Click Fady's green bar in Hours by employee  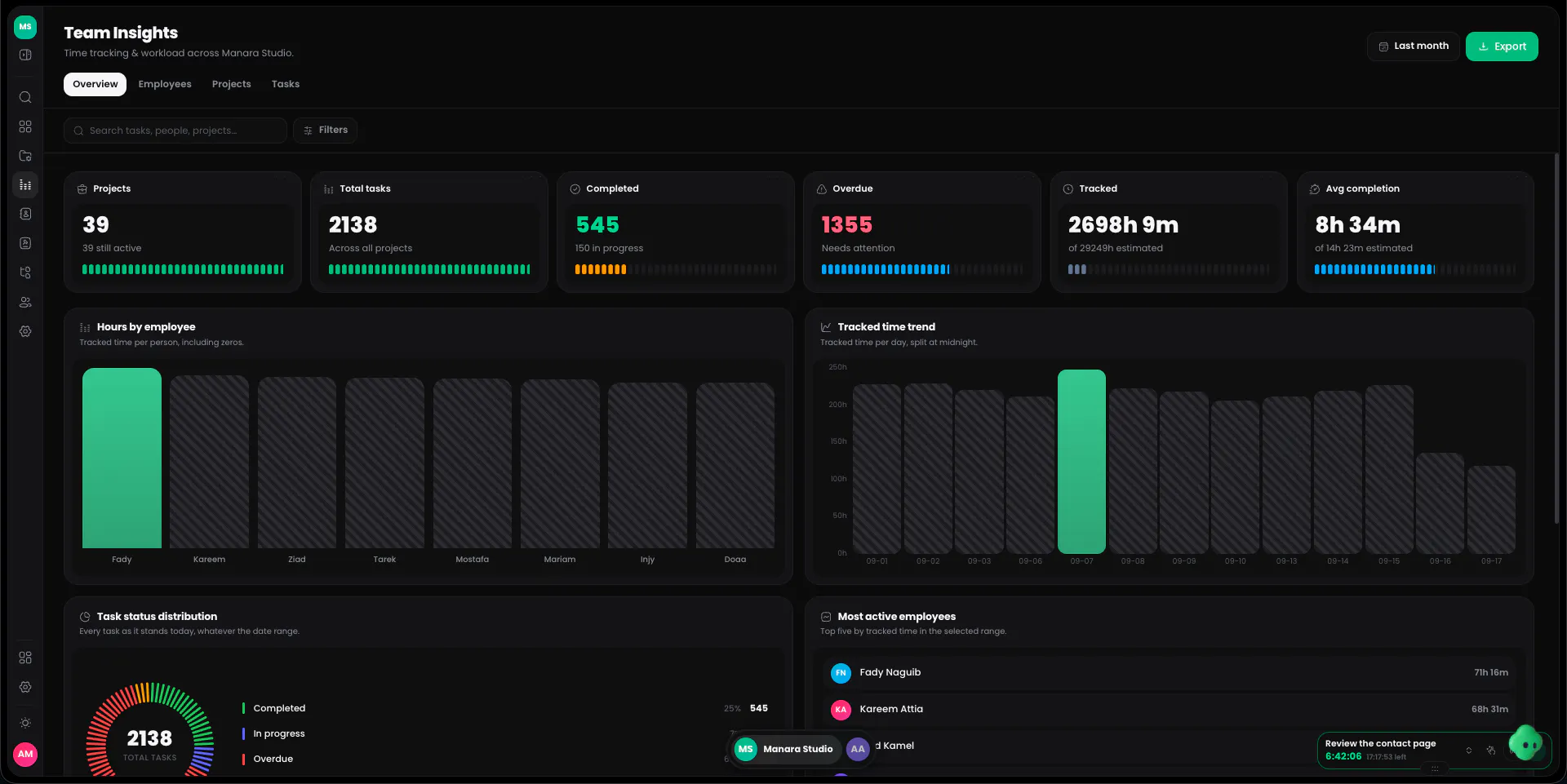[x=122, y=458]
